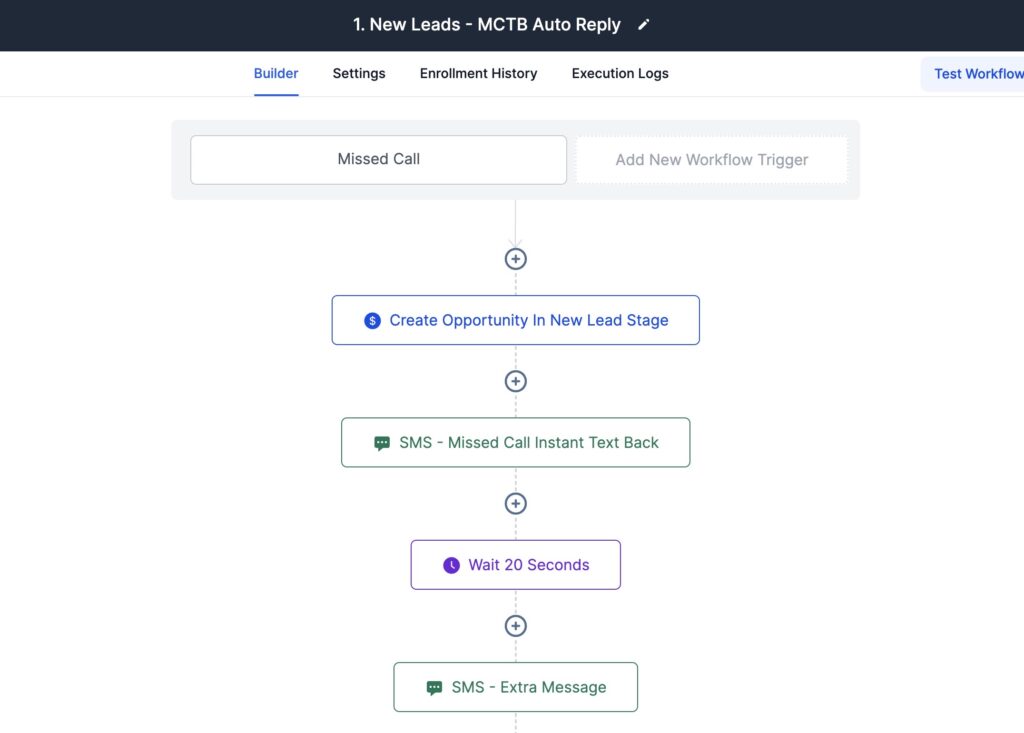Open the Missed Call trigger

coord(378,160)
